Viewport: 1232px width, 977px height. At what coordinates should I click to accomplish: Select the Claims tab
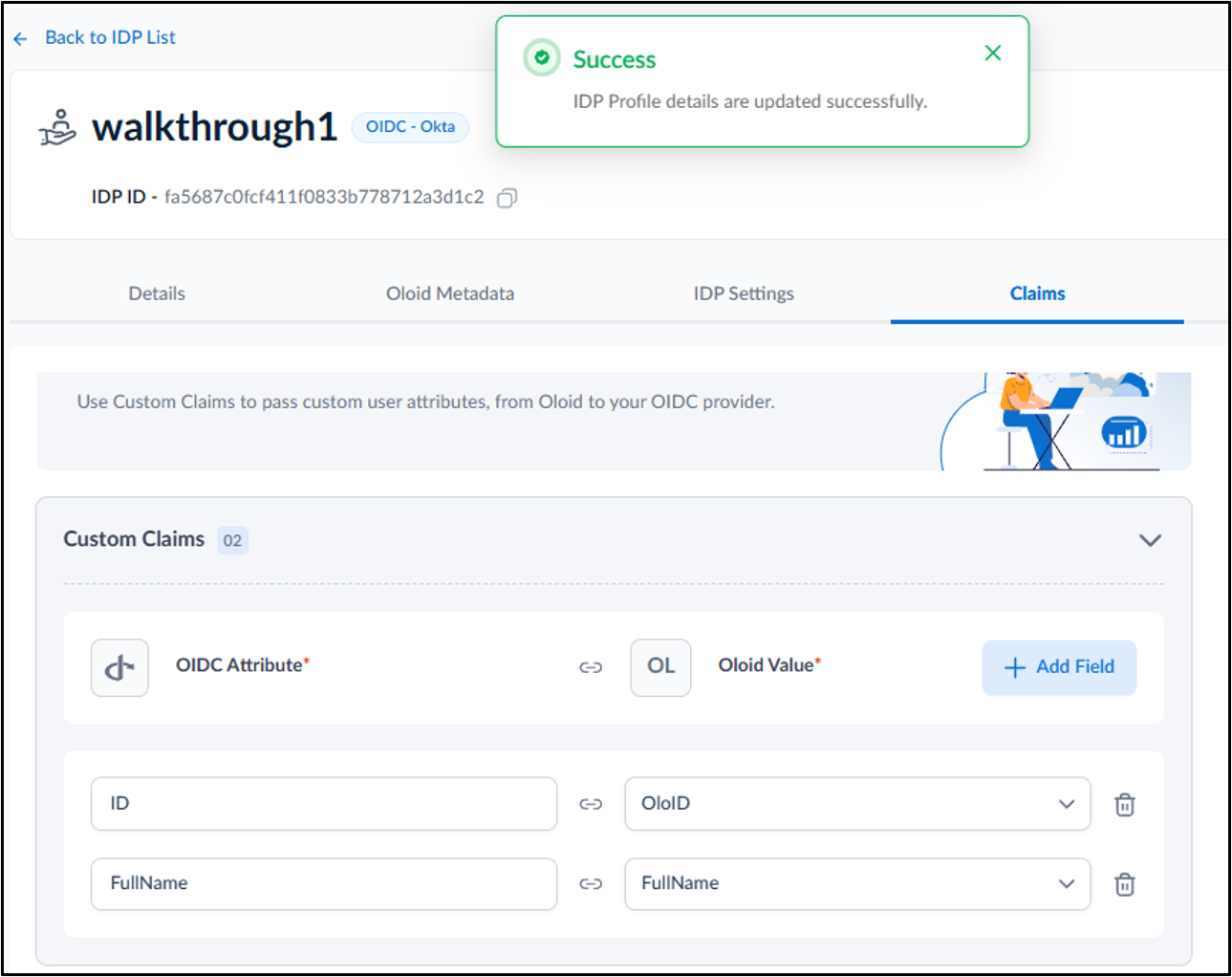click(1037, 293)
